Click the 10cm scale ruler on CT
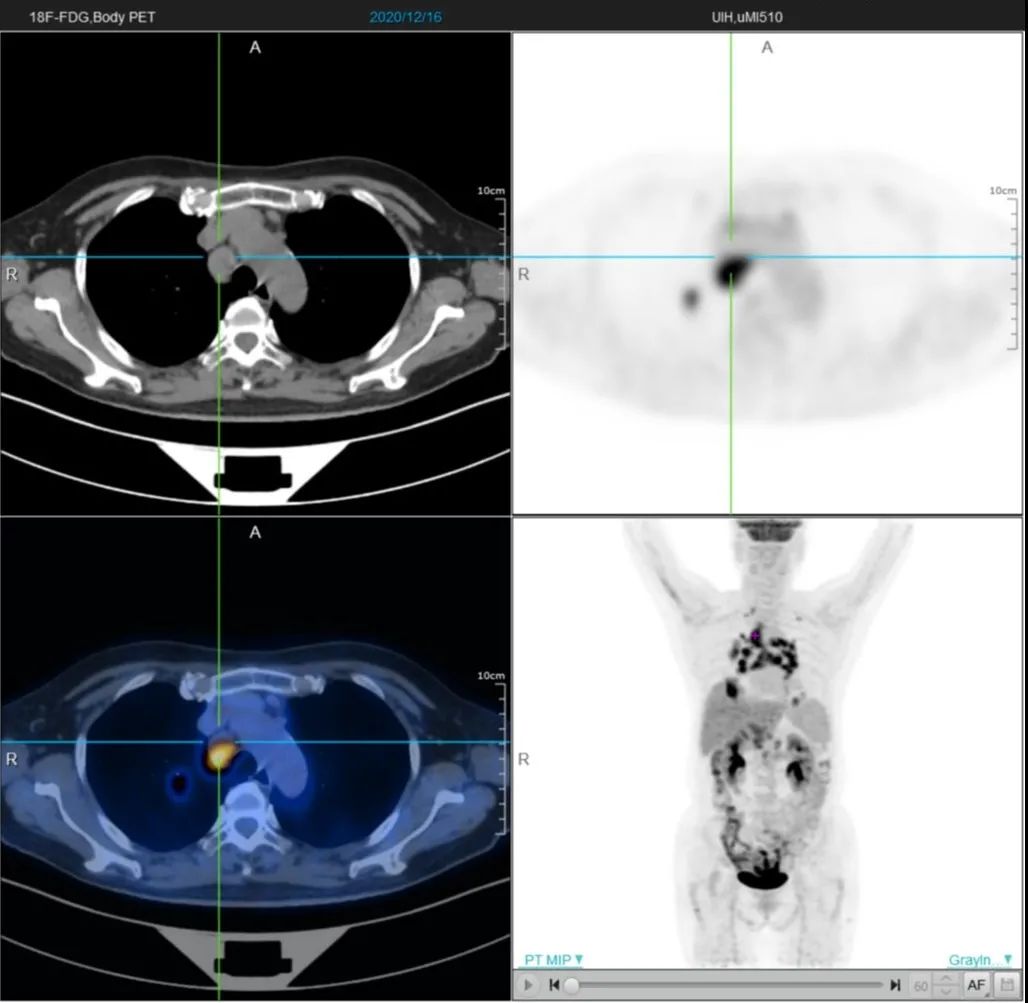The image size is (1028, 1003). [498, 269]
